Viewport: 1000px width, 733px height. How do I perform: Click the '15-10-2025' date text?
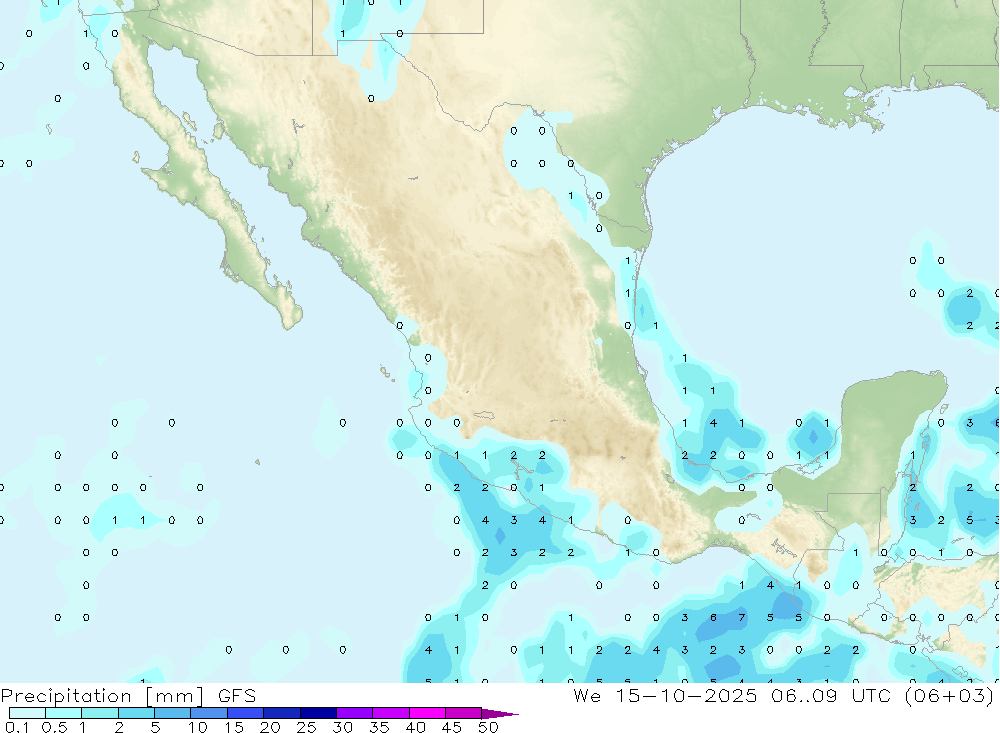pos(686,695)
